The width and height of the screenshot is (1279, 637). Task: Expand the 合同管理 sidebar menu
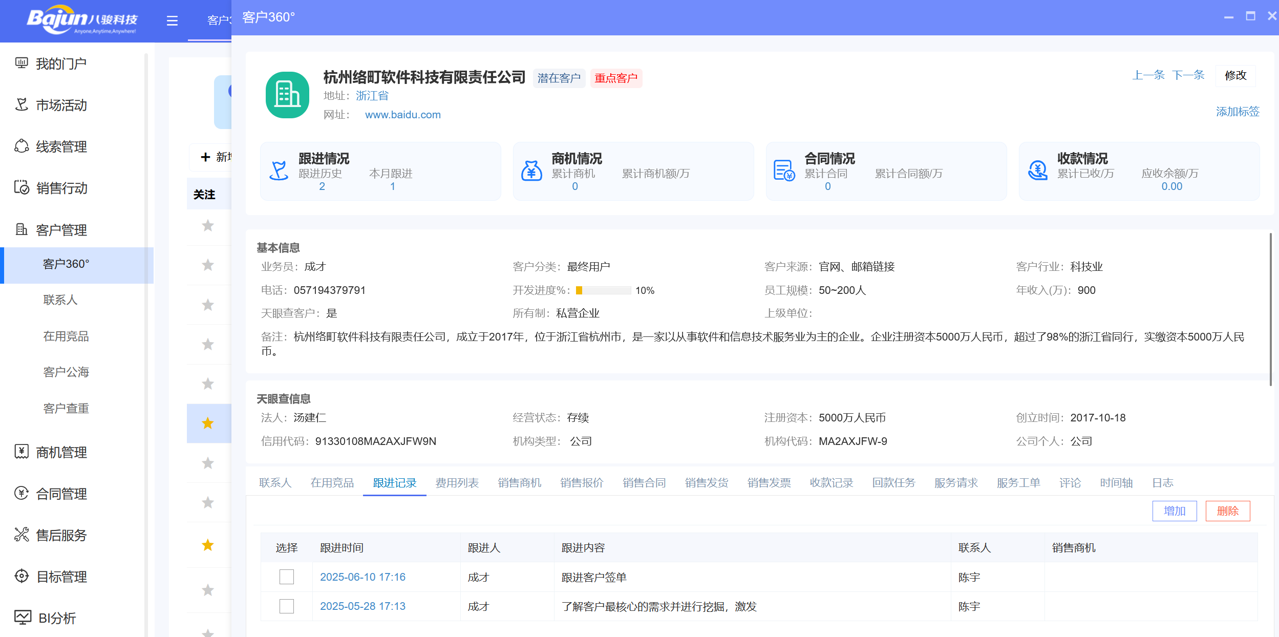(x=61, y=494)
